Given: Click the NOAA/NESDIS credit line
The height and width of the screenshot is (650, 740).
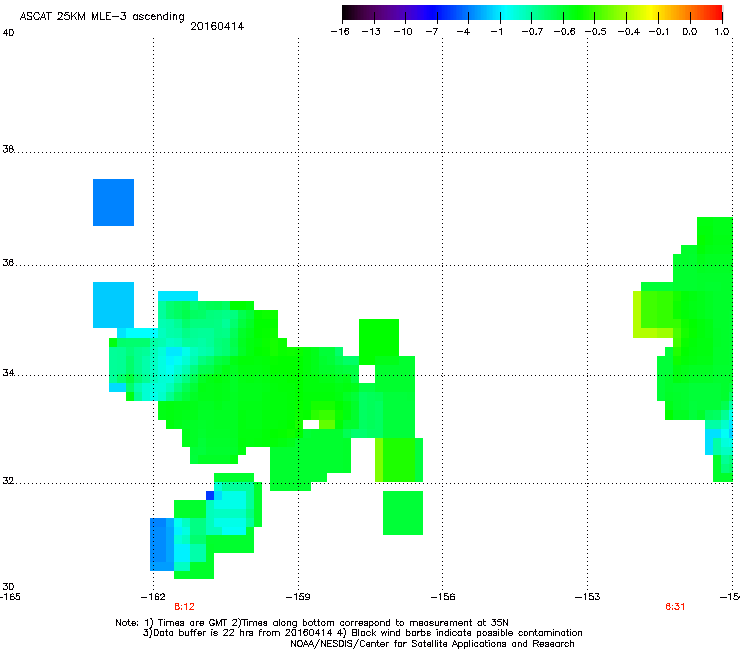Looking at the screenshot, I should click(432, 644).
